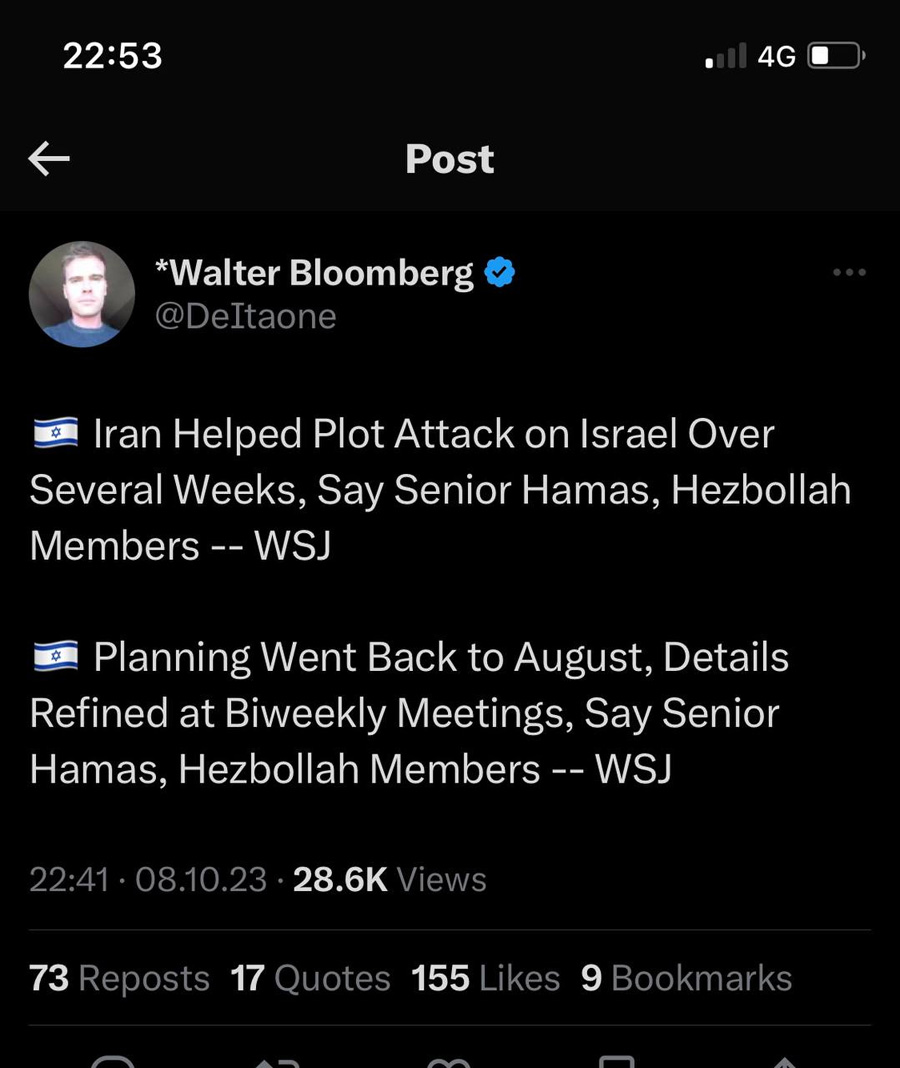Screen dimensions: 900x1068
Task: Tap the share icon below the post
Action: 785,1060
